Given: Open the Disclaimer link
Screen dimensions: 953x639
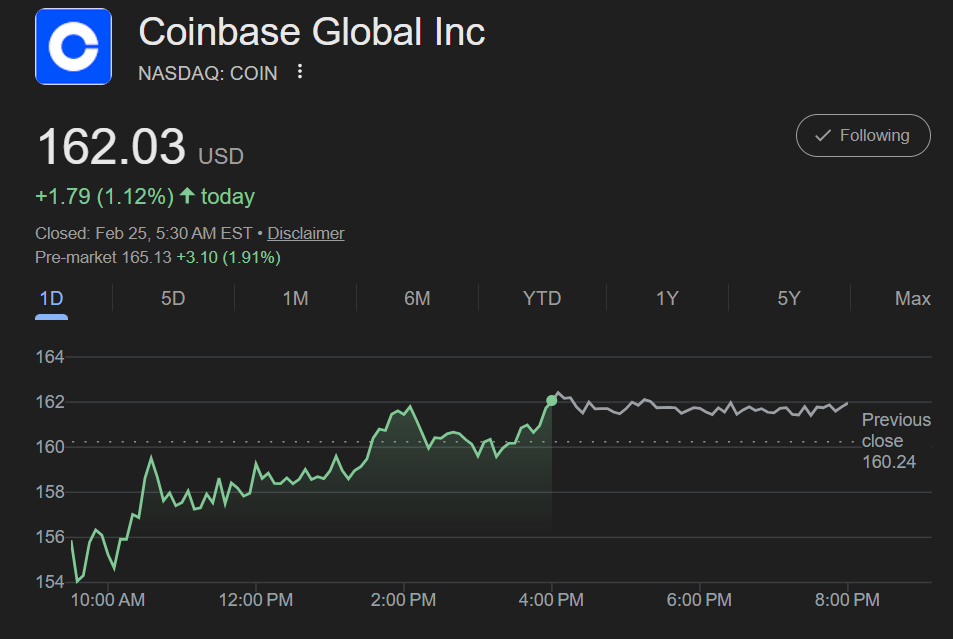Looking at the screenshot, I should pyautogui.click(x=305, y=233).
